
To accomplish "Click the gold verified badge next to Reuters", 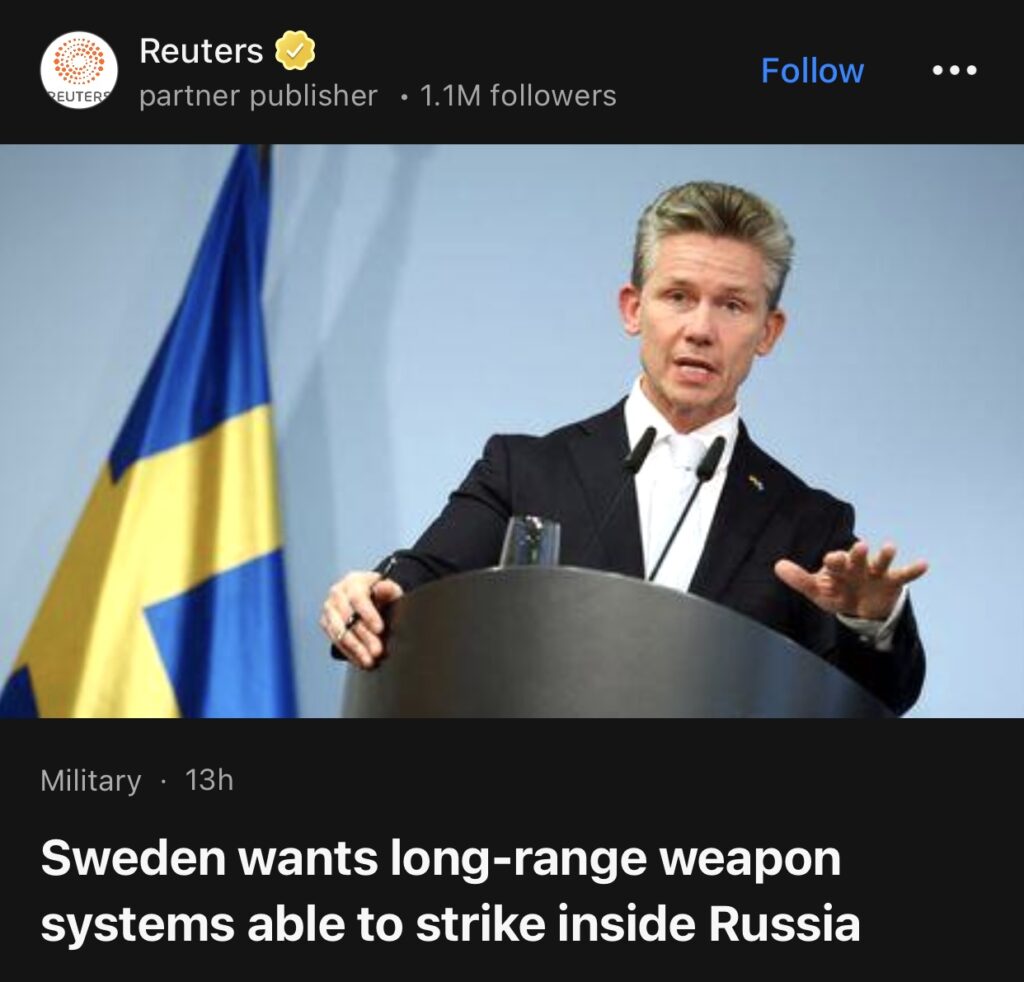I will (295, 51).
